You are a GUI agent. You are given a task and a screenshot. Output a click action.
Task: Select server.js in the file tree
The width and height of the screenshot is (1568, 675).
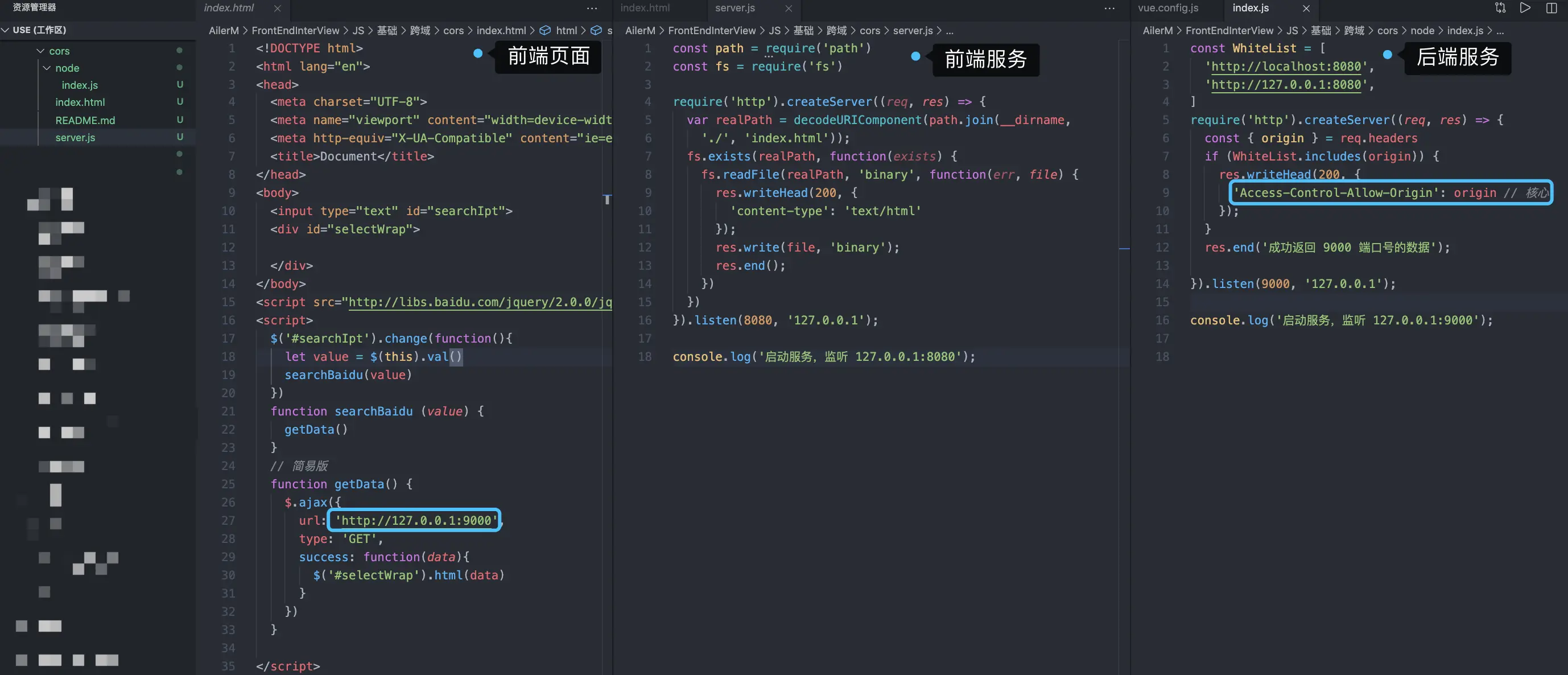click(75, 138)
